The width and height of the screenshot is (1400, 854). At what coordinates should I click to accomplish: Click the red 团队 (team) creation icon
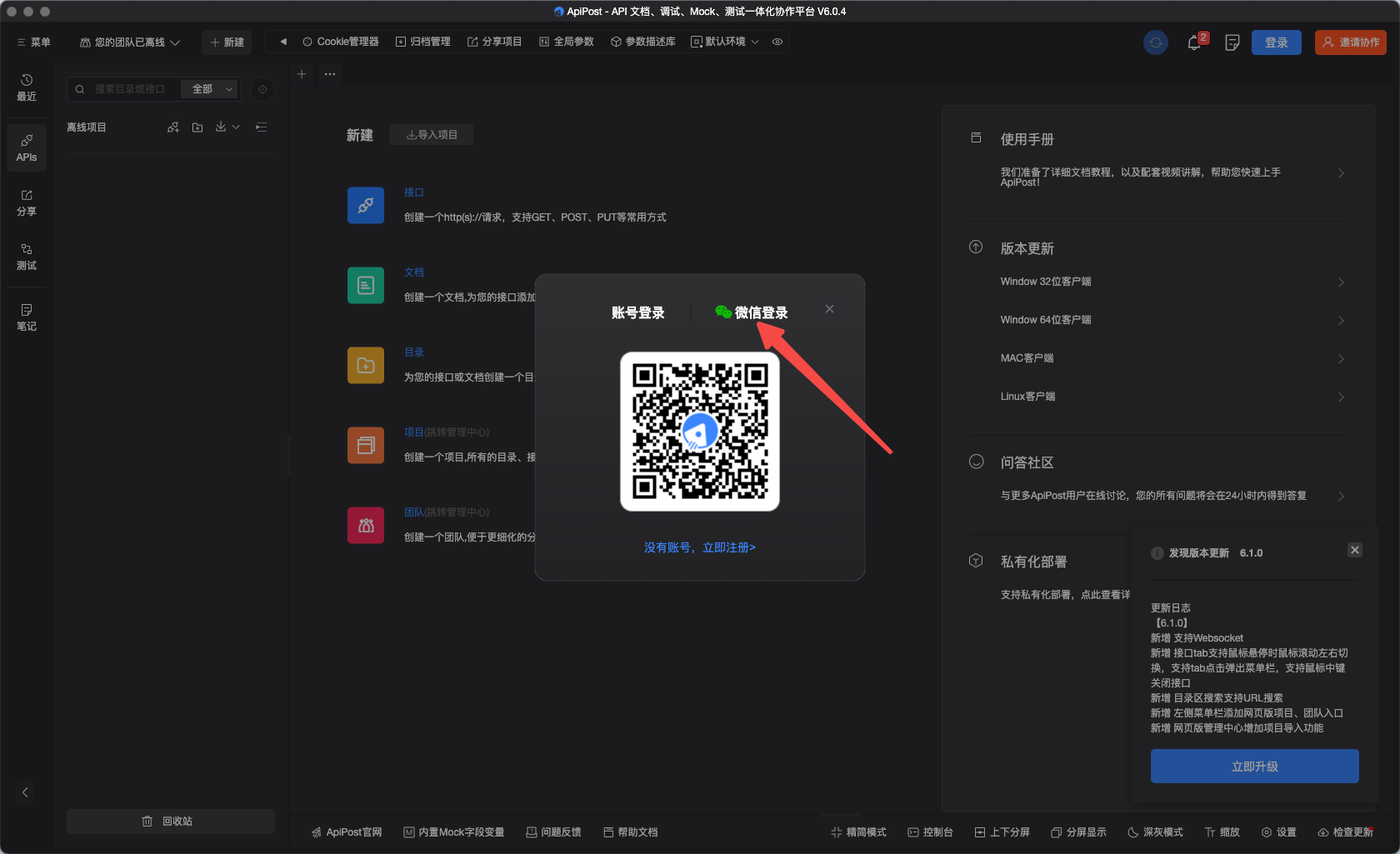coord(366,525)
